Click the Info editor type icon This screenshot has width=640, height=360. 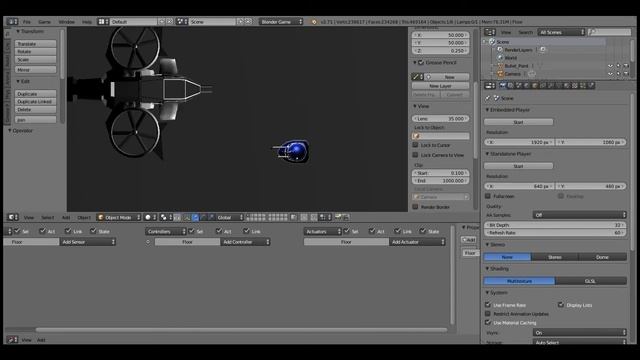coord(13,22)
